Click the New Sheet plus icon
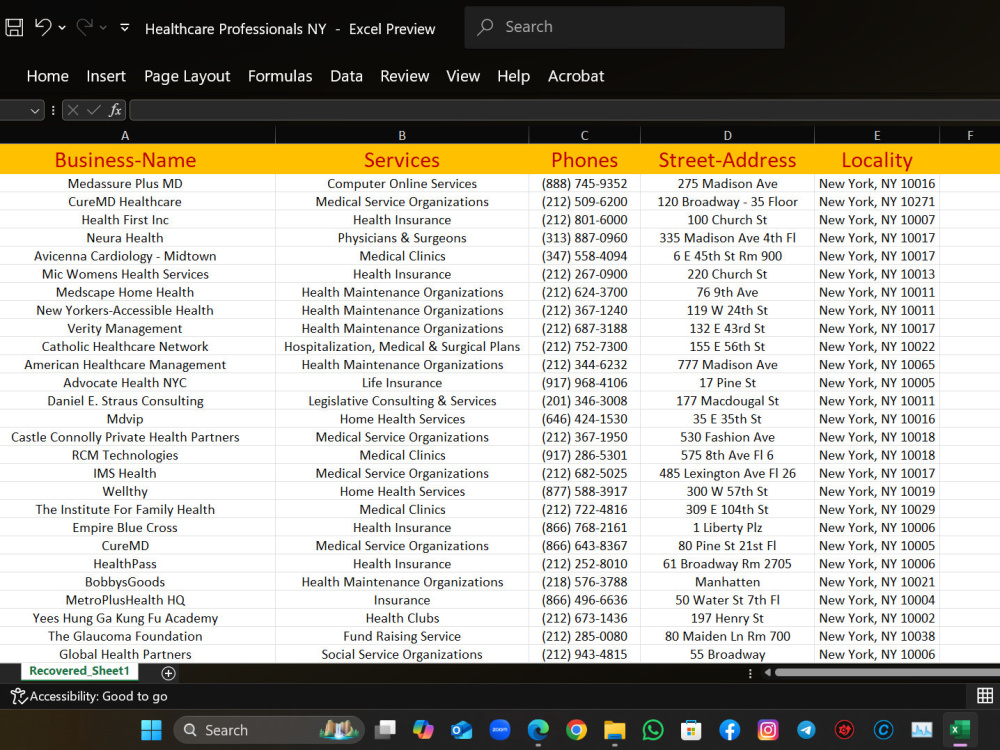1000x750 pixels. coord(168,673)
